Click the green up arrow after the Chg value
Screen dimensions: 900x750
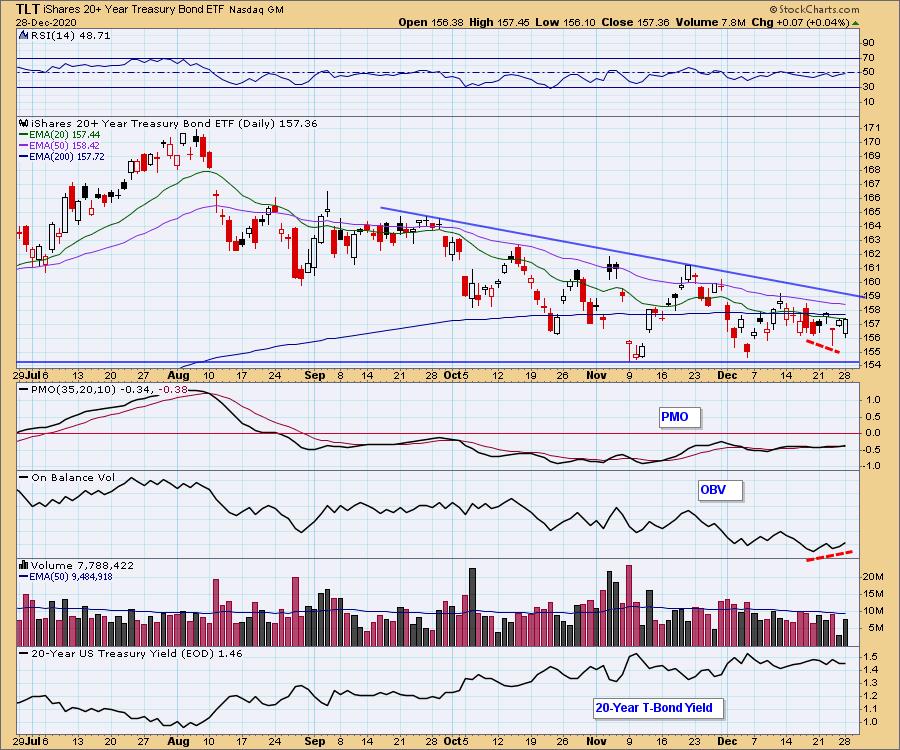(x=855, y=23)
